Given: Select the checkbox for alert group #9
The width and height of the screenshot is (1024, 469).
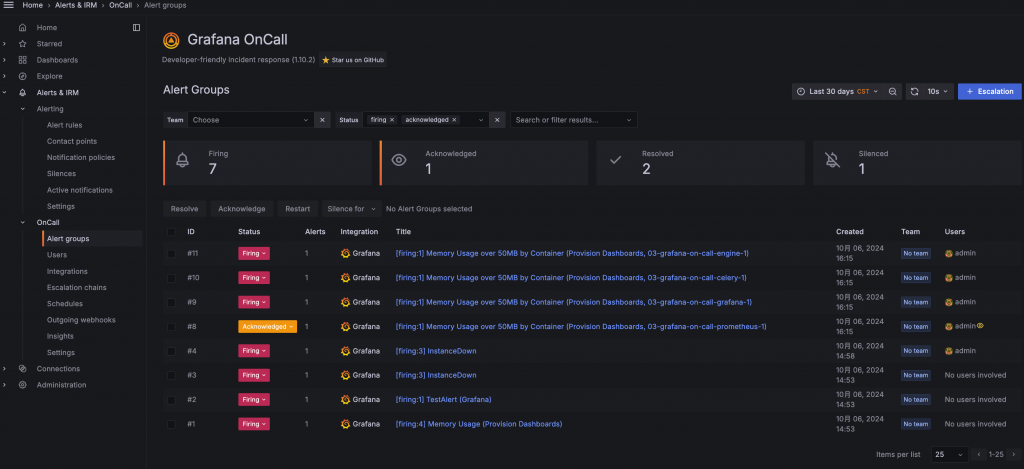Looking at the screenshot, I should [x=171, y=302].
